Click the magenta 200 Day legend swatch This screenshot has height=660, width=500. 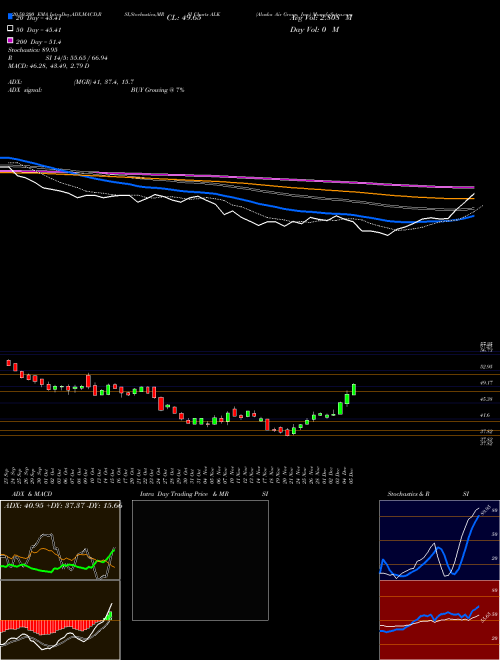[10, 40]
